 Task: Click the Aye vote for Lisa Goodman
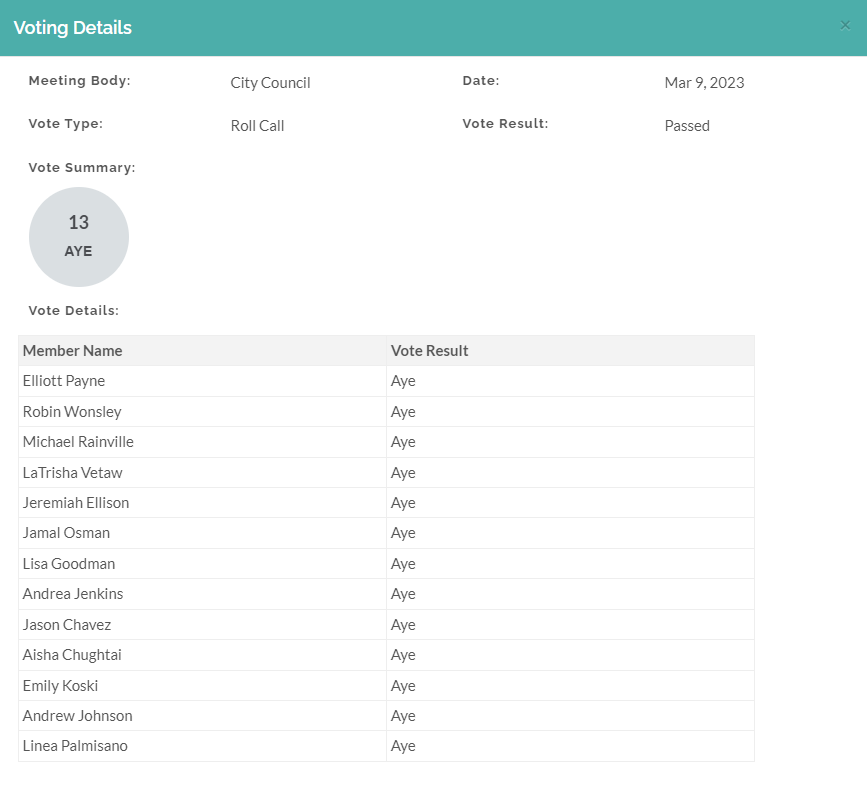coord(403,565)
